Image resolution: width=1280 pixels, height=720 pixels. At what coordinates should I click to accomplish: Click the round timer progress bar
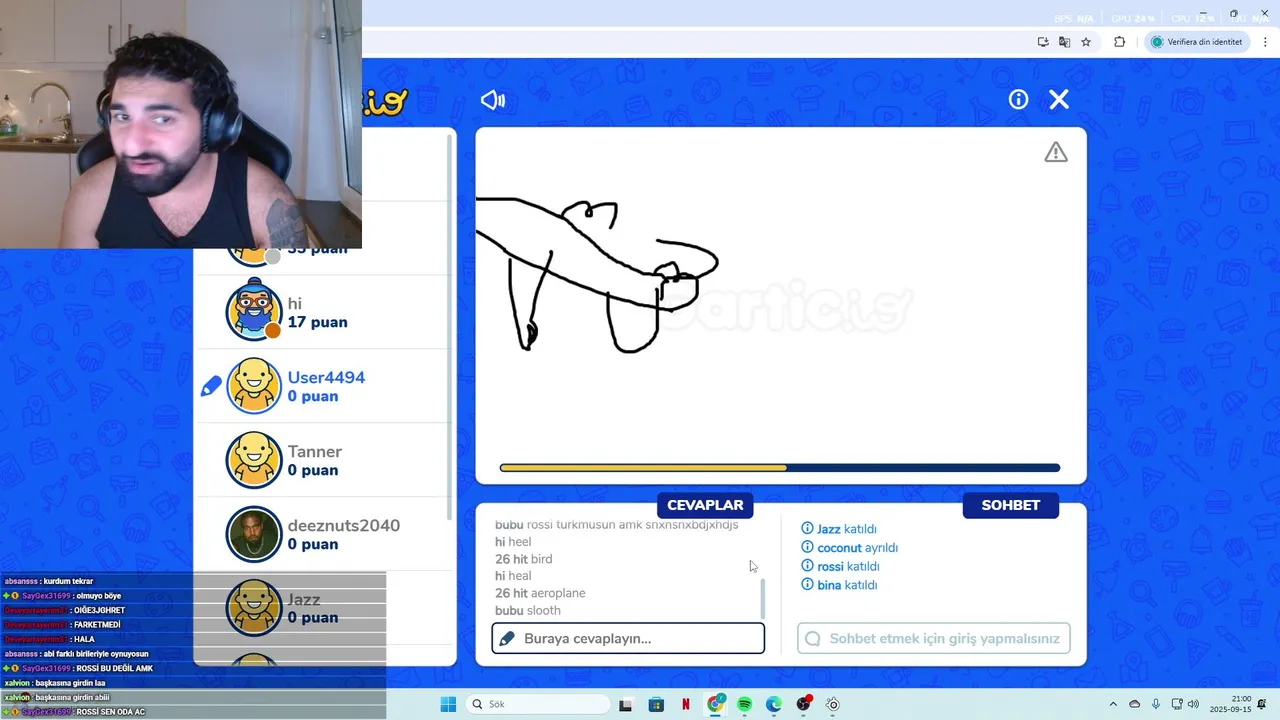(x=780, y=467)
